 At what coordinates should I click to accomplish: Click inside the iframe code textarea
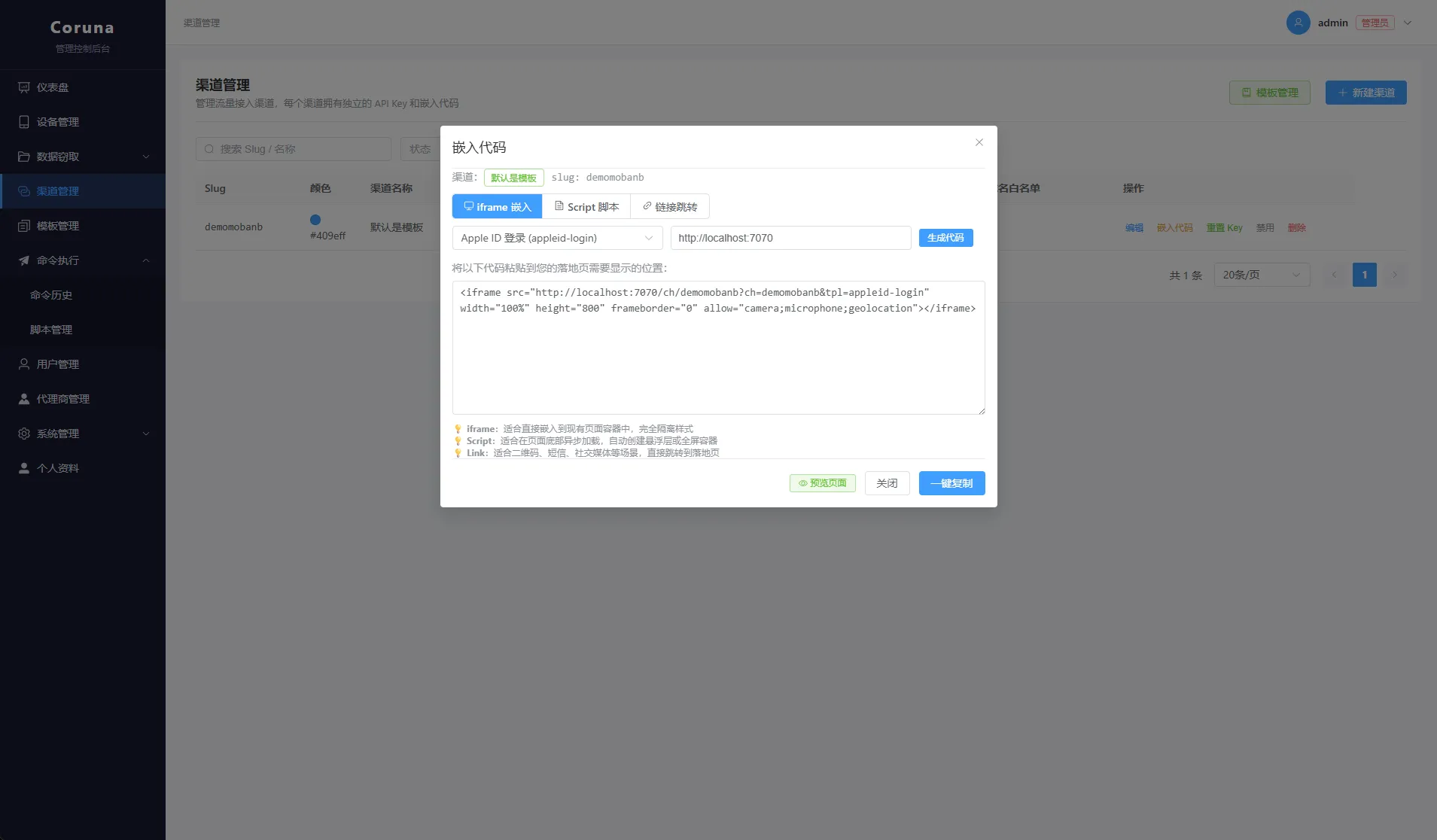point(719,348)
